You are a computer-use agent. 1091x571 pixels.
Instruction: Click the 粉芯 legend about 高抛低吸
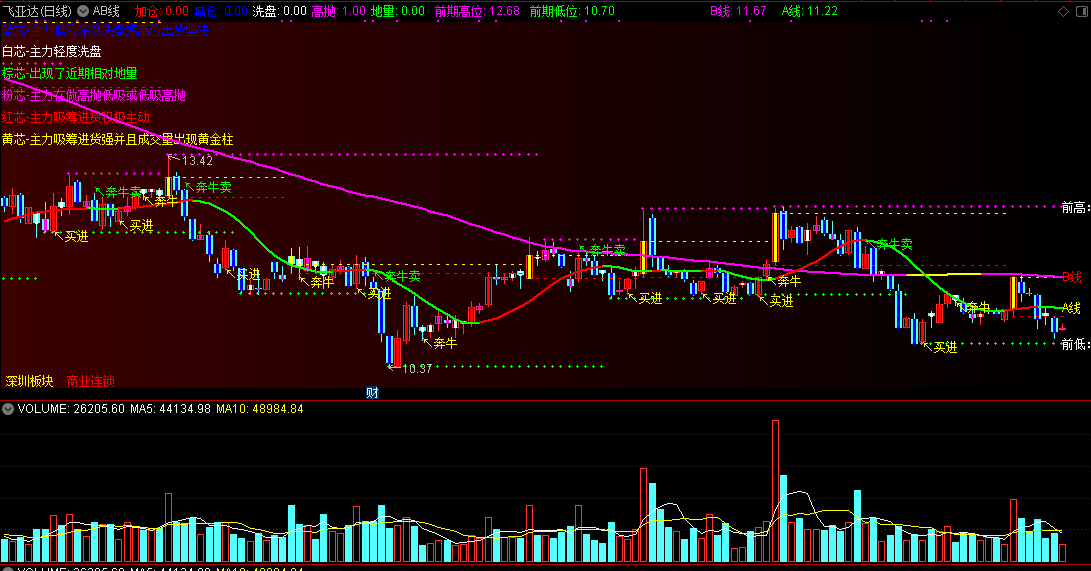coord(94,95)
